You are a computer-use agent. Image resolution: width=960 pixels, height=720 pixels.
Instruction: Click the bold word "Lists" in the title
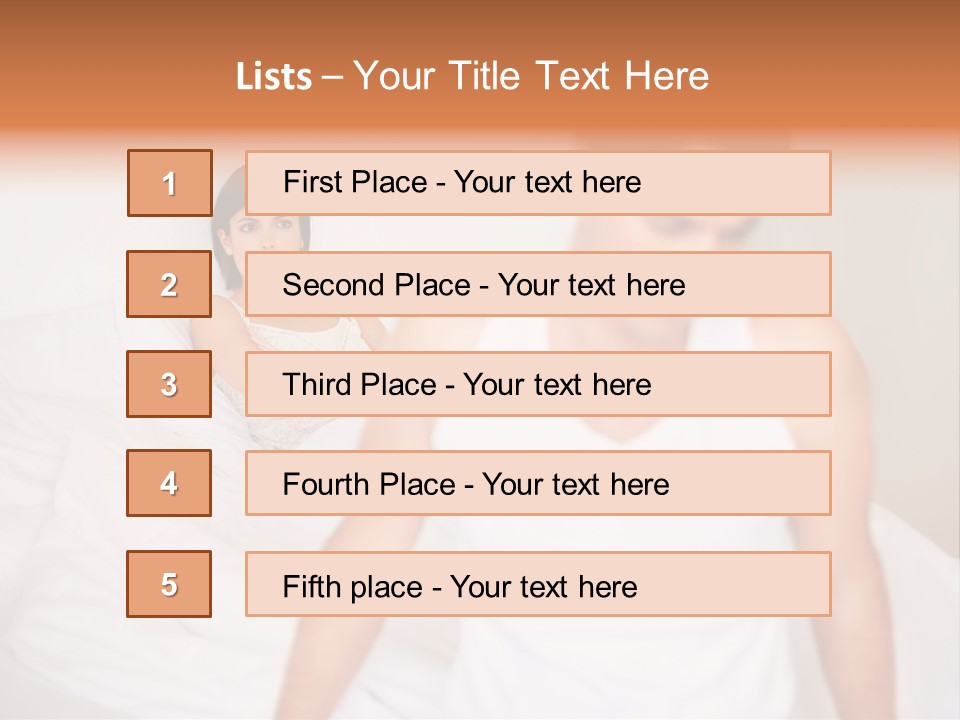click(273, 77)
